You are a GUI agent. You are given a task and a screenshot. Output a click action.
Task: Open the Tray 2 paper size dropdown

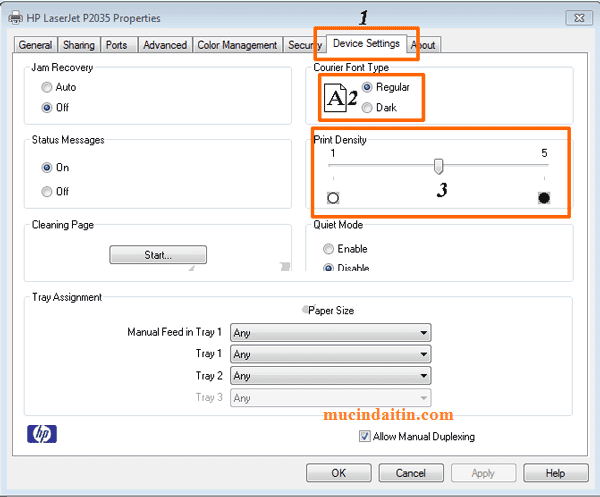coord(330,376)
